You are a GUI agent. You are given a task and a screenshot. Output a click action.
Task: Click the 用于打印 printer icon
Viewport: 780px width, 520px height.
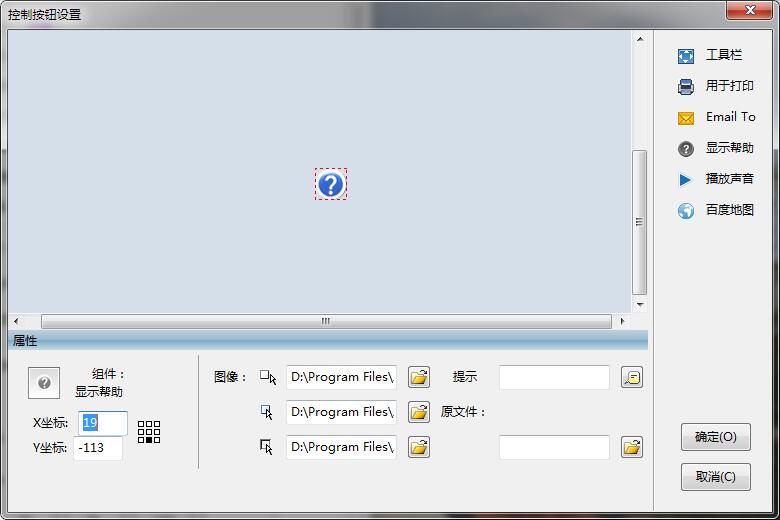click(686, 87)
